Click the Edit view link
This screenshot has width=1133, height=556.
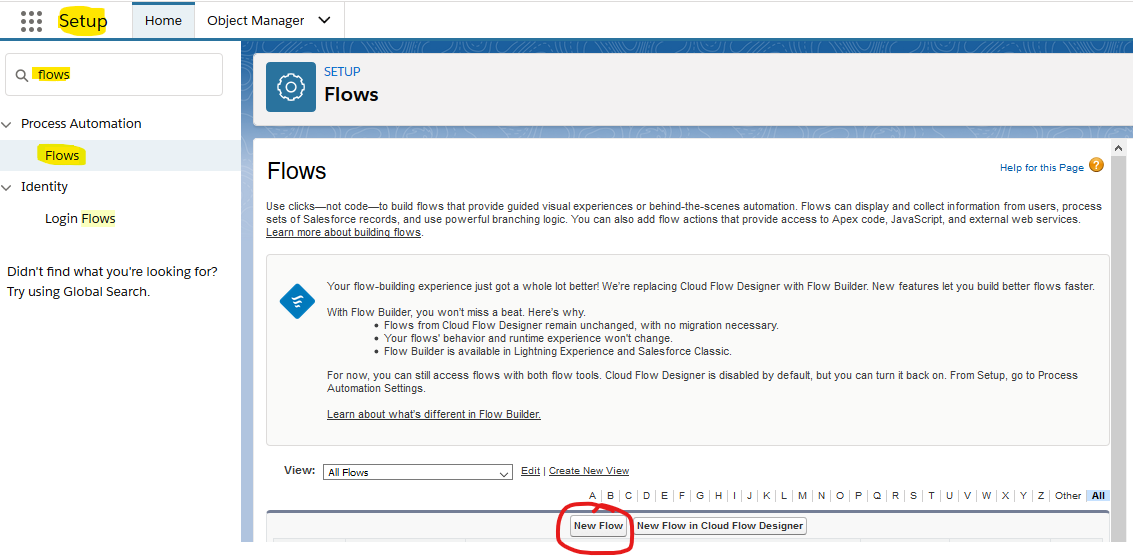point(530,471)
